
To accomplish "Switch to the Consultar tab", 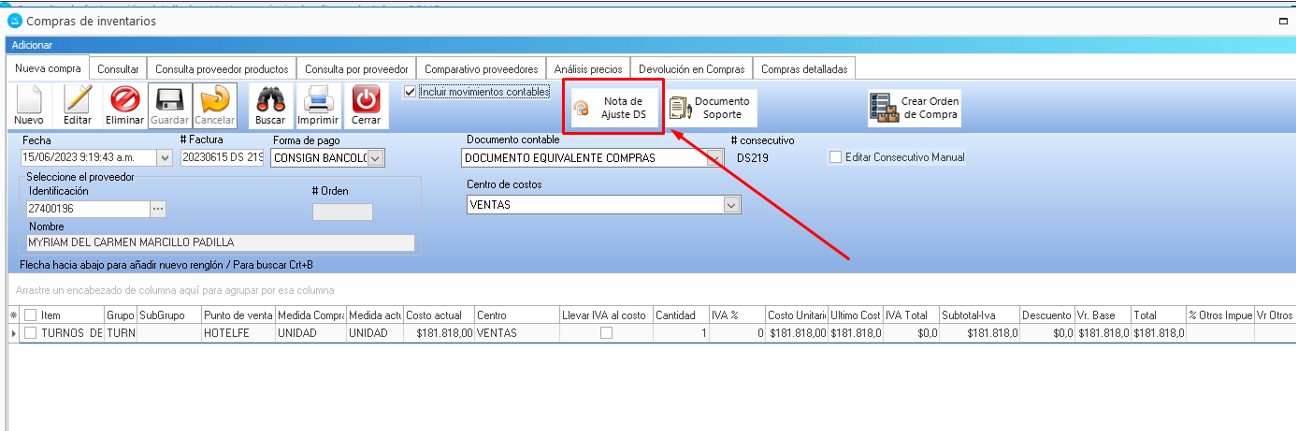I will 118,69.
